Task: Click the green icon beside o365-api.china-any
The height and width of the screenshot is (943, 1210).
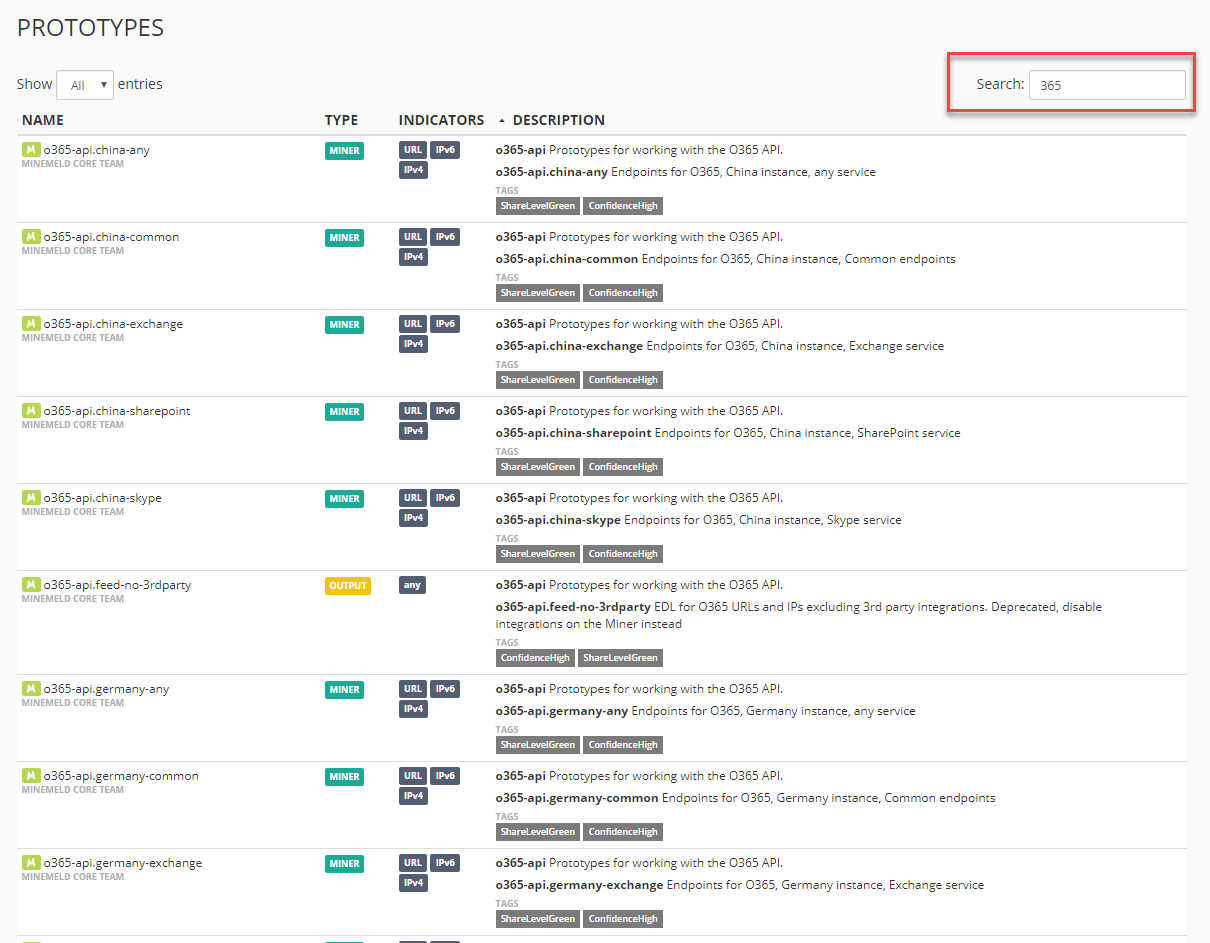Action: coord(31,150)
